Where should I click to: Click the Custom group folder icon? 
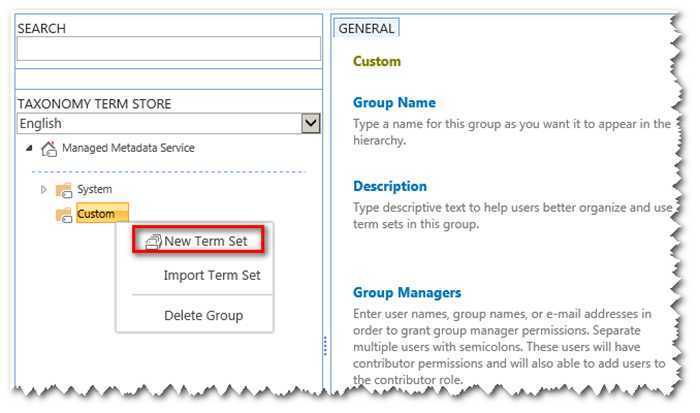point(64,215)
